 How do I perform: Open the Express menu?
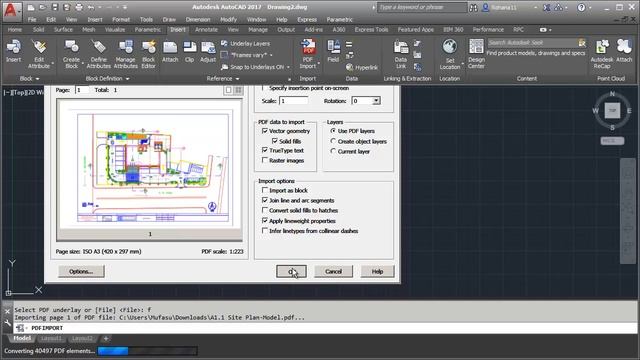(x=307, y=19)
